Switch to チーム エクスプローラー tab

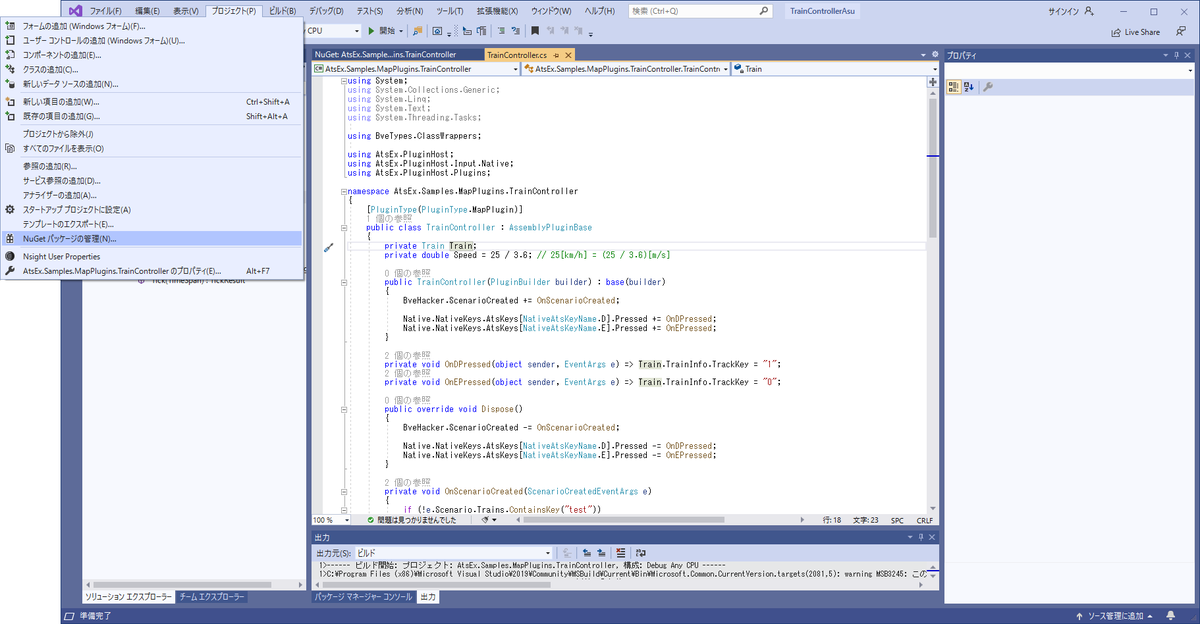[x=211, y=596]
